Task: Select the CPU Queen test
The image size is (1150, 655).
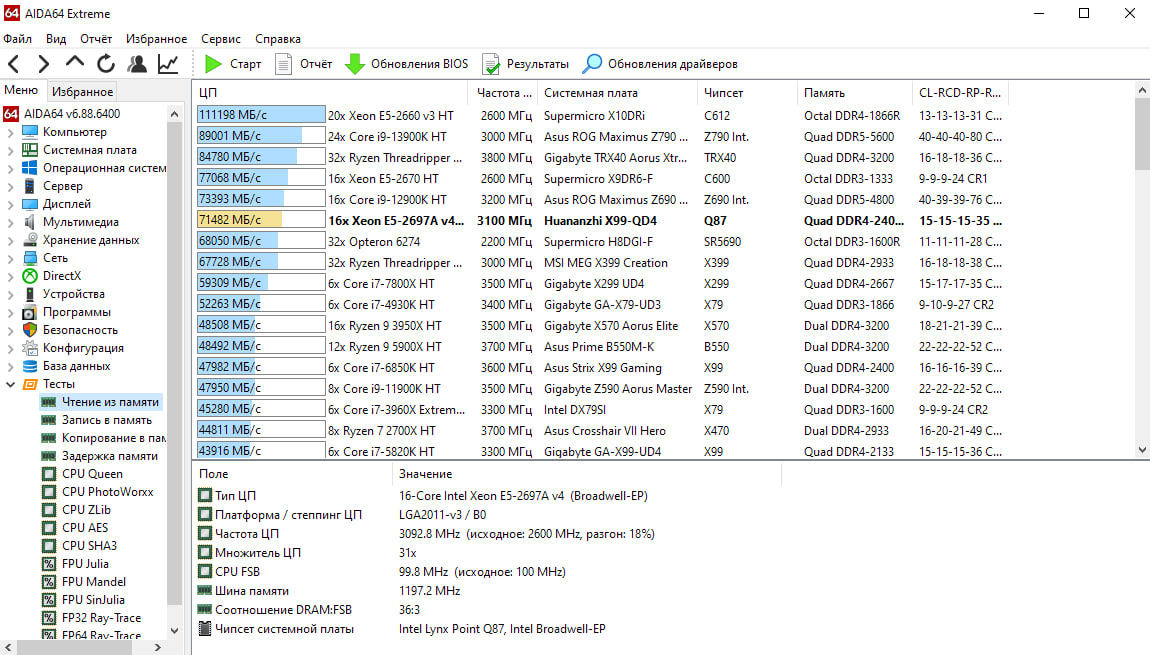Action: pyautogui.click(x=82, y=474)
